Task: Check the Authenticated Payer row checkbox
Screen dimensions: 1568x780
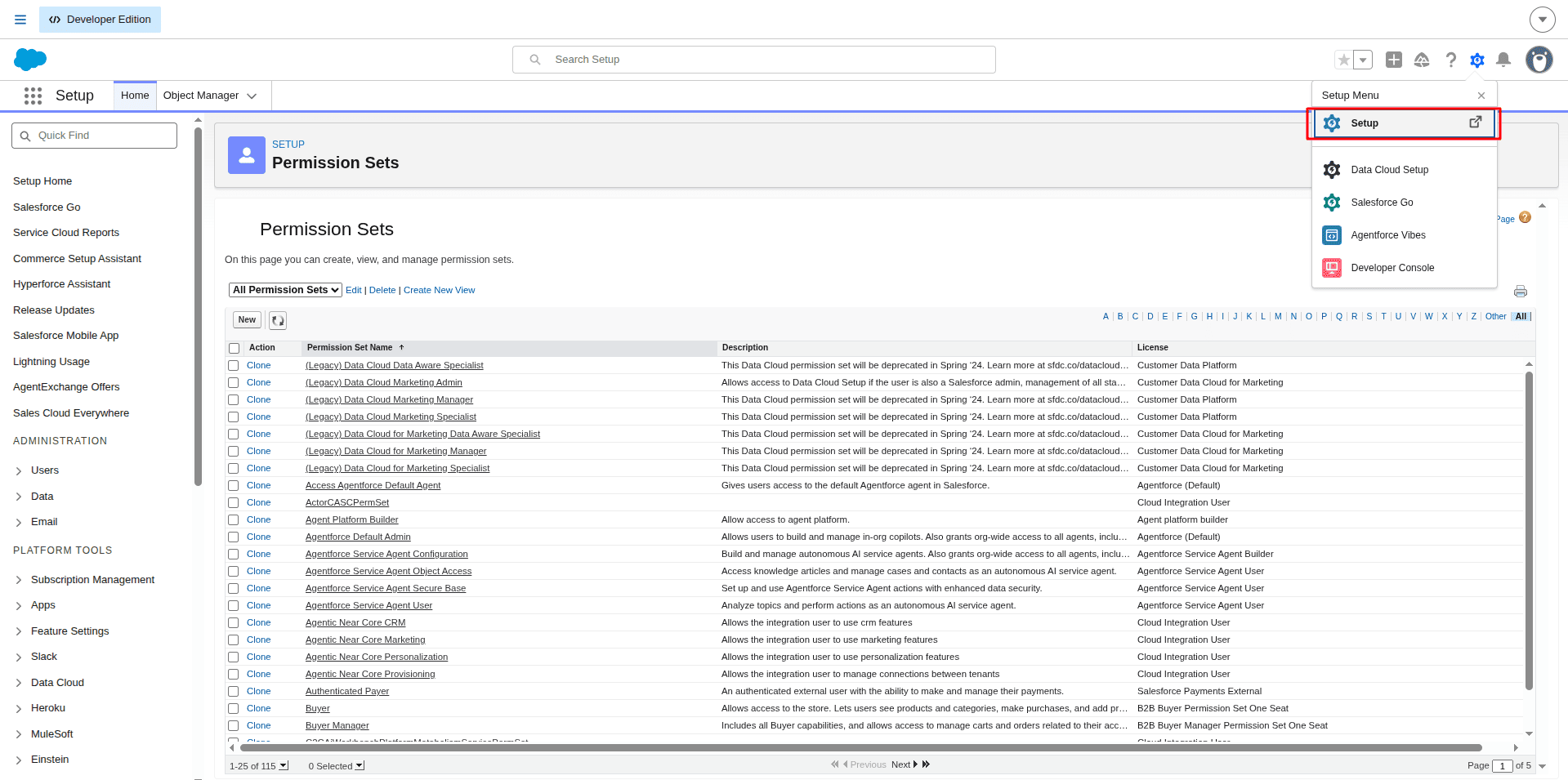Action: click(234, 692)
